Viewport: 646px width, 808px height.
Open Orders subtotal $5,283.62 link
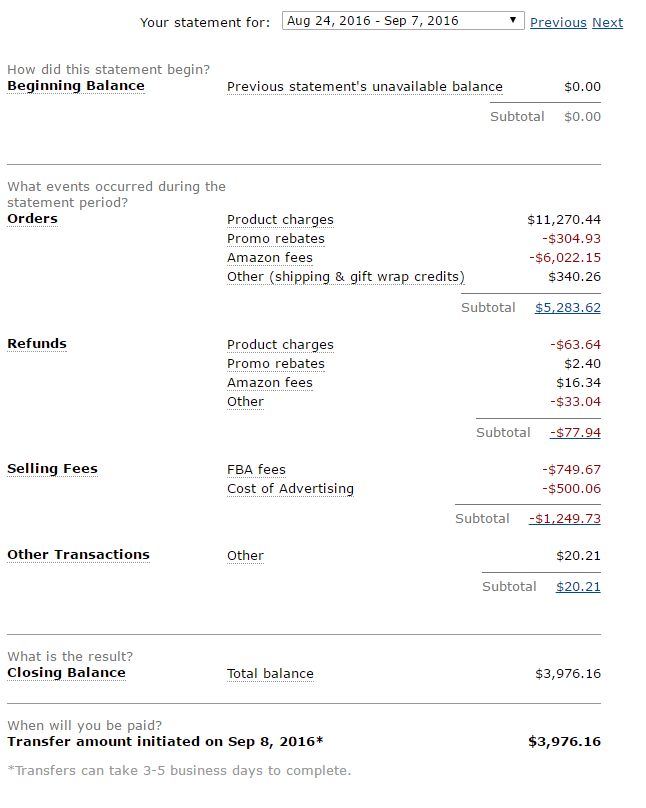[x=568, y=308]
